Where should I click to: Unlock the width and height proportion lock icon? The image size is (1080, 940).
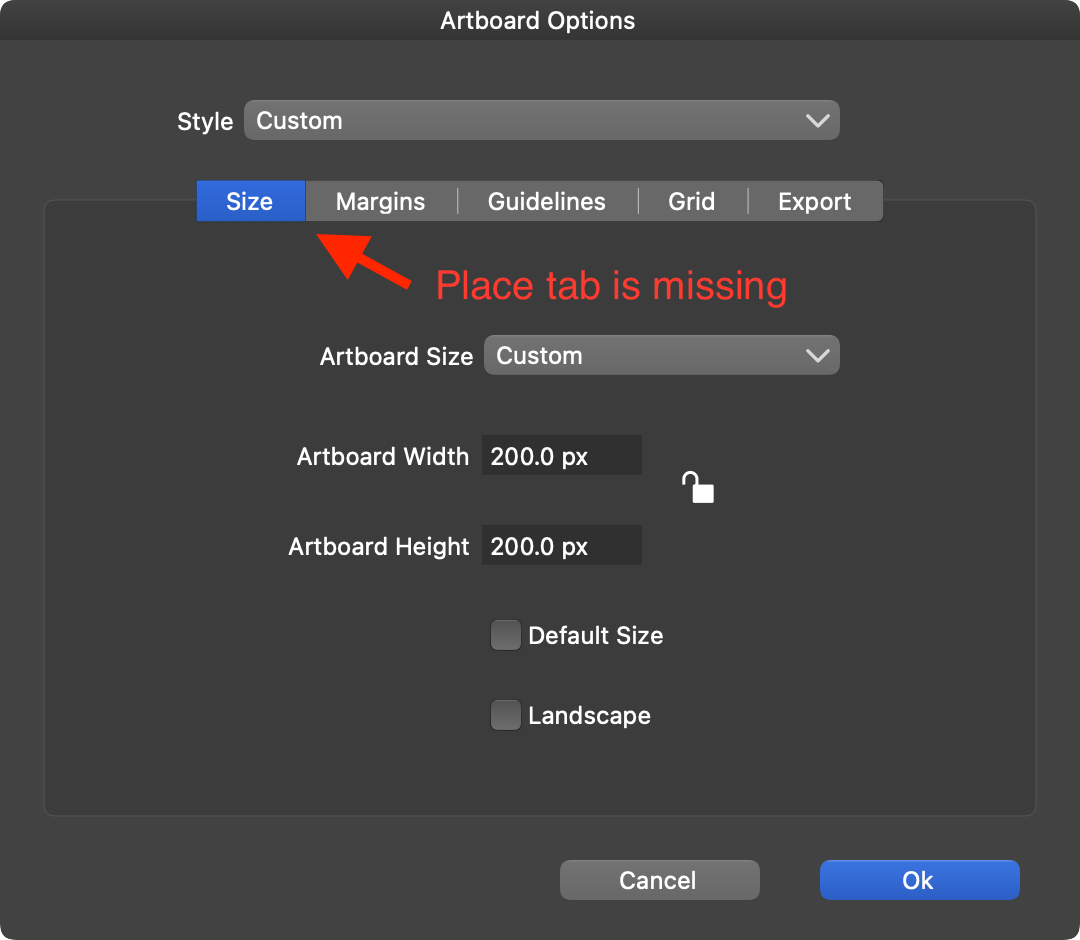pyautogui.click(x=697, y=488)
